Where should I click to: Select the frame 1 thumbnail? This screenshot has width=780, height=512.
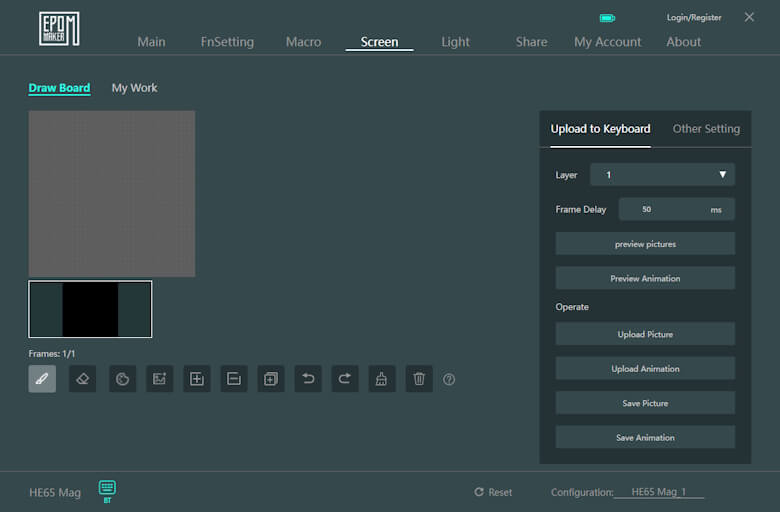coord(90,309)
